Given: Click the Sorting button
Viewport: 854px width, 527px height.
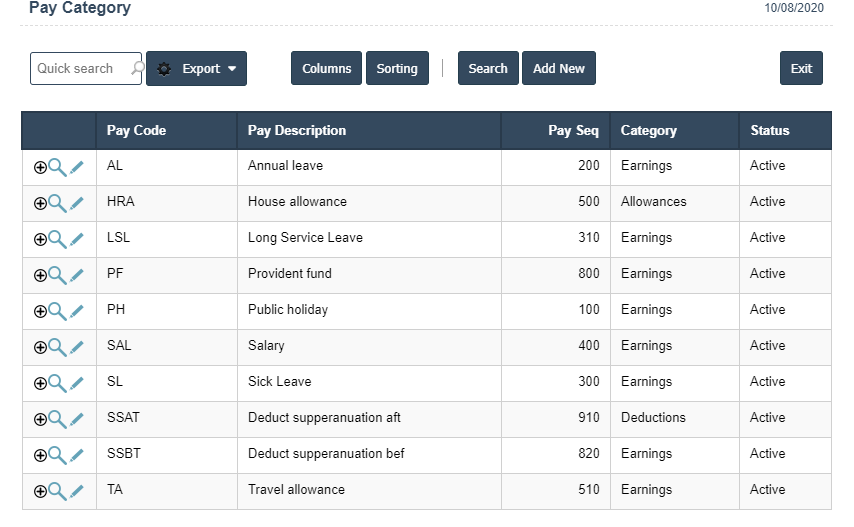Looking at the screenshot, I should pos(397,69).
